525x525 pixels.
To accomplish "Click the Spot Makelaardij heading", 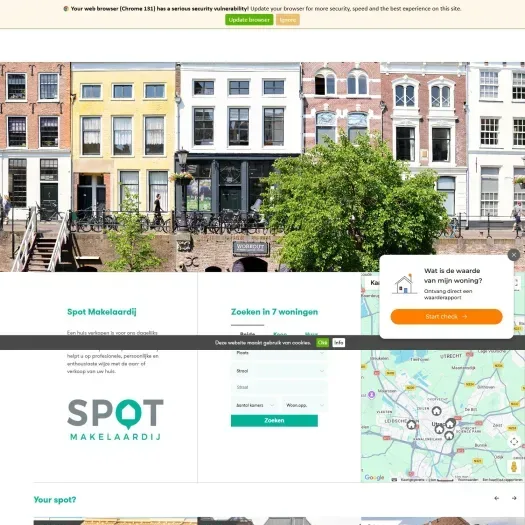I will click(101, 312).
